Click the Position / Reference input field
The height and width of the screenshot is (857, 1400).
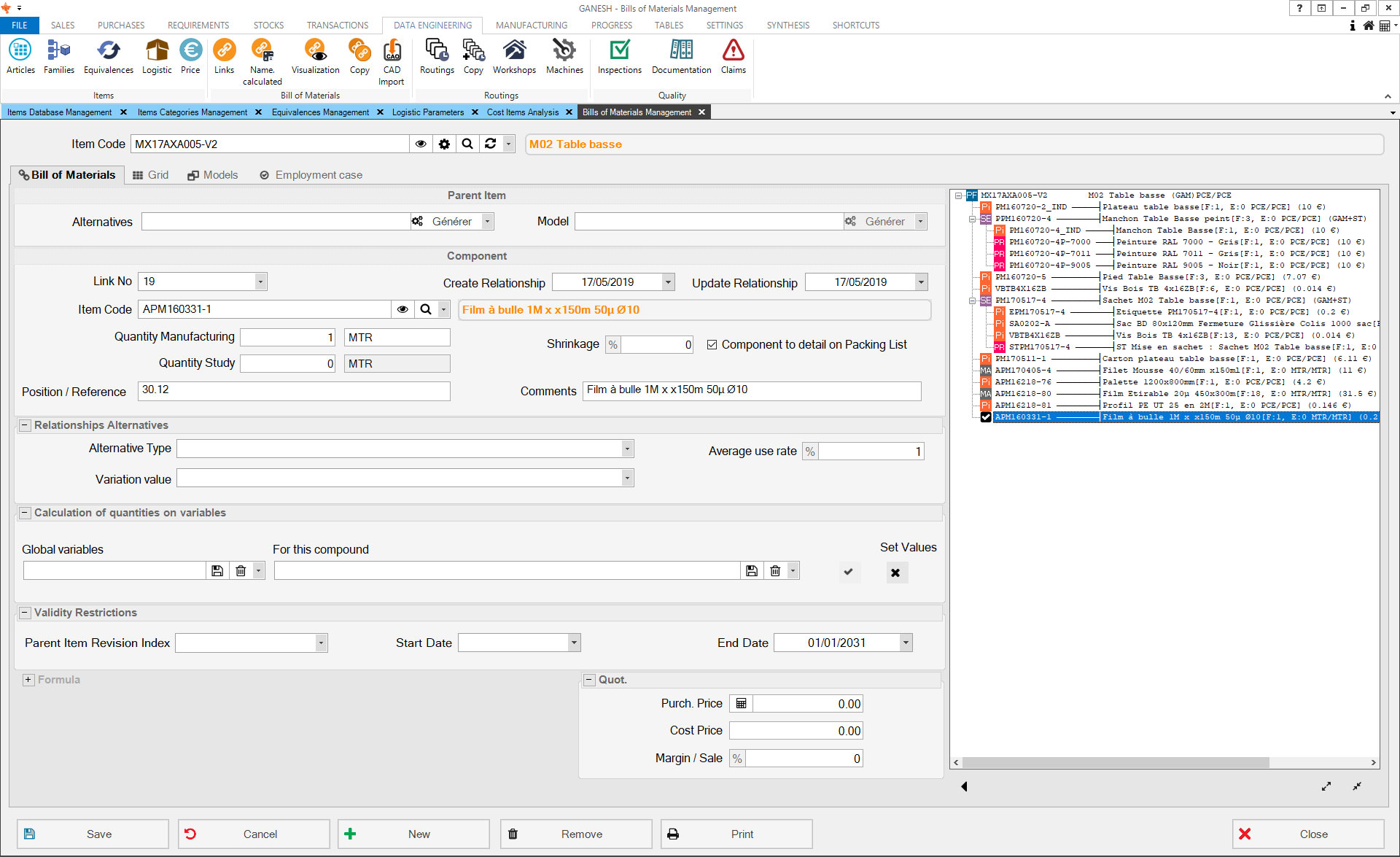(294, 391)
